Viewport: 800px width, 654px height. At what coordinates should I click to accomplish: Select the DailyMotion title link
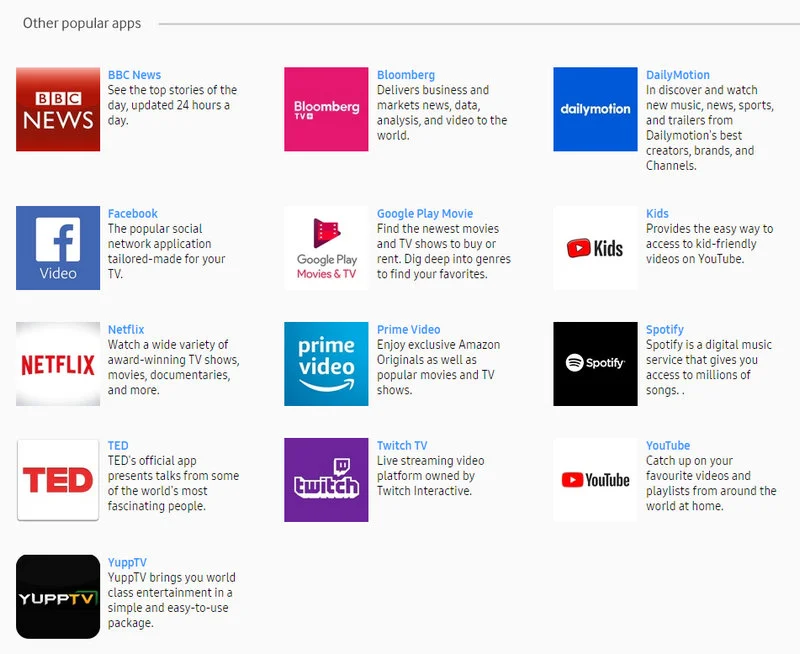[678, 75]
